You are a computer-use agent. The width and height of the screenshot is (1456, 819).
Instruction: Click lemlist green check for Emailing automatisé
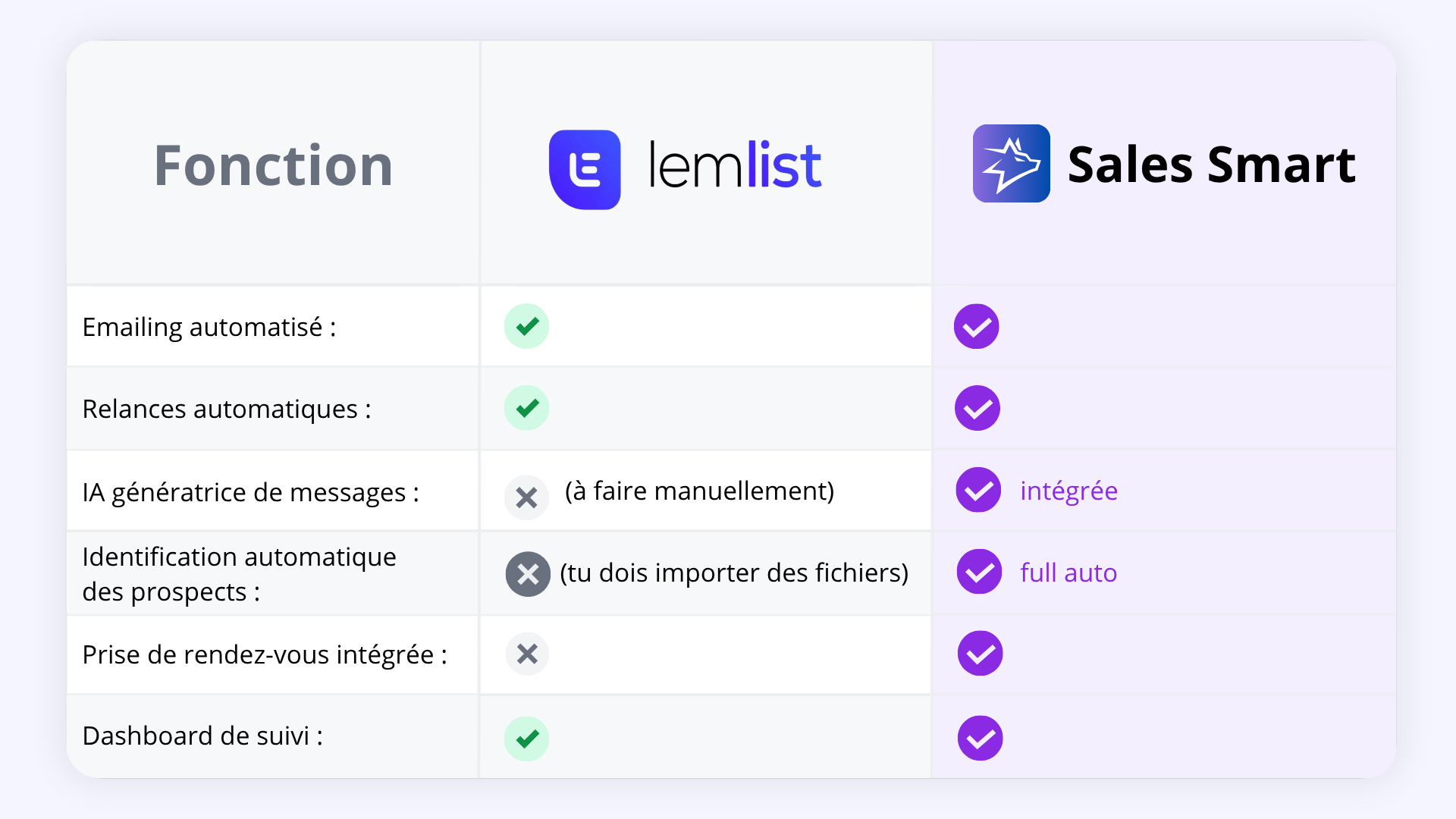coord(526,326)
